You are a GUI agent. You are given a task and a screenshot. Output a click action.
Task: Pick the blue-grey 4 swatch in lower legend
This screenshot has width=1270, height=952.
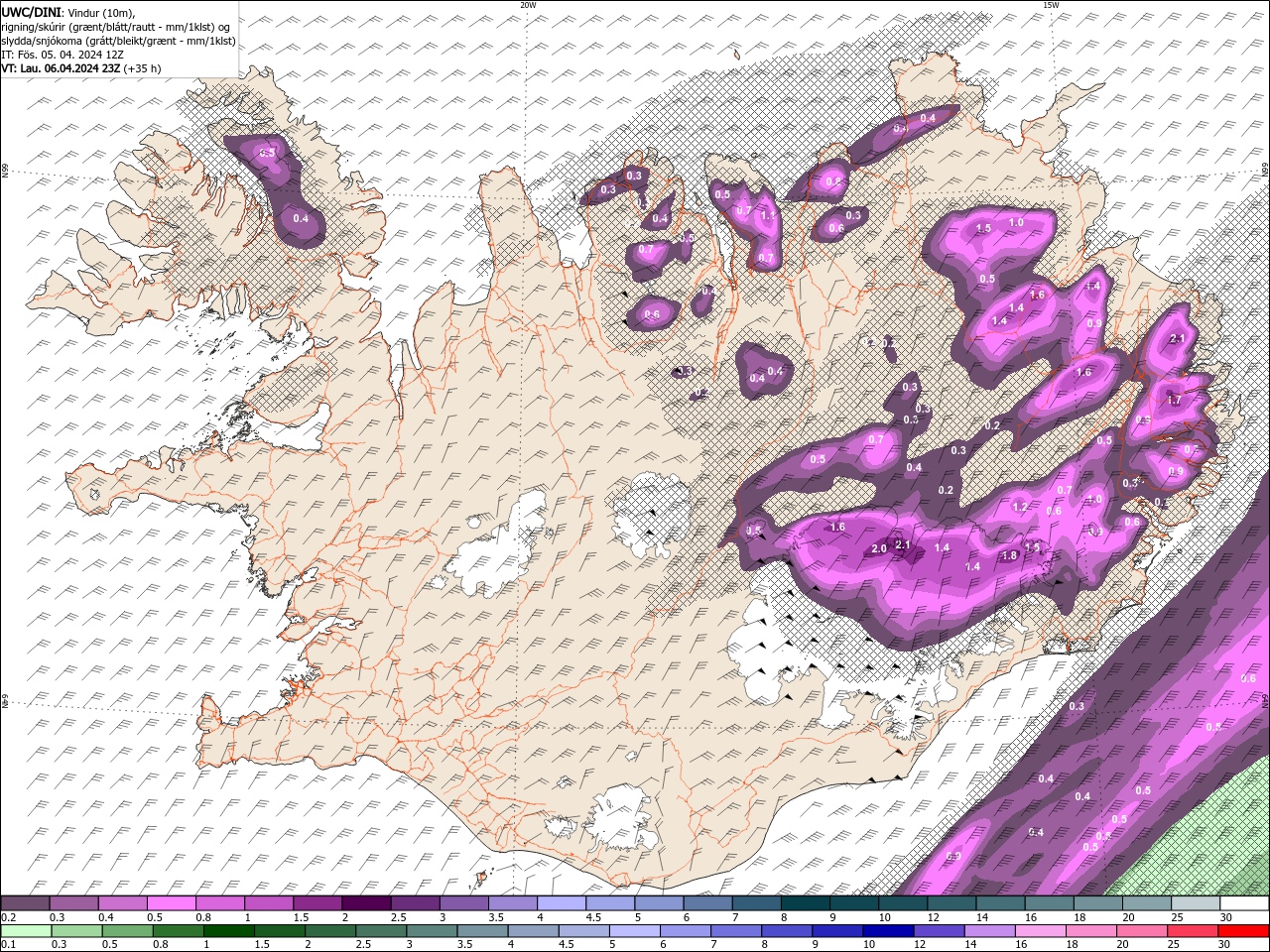tap(533, 931)
